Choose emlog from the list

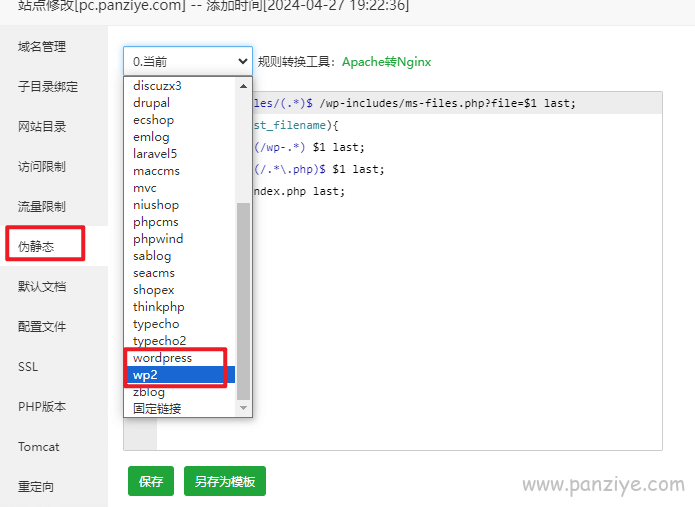(180, 136)
